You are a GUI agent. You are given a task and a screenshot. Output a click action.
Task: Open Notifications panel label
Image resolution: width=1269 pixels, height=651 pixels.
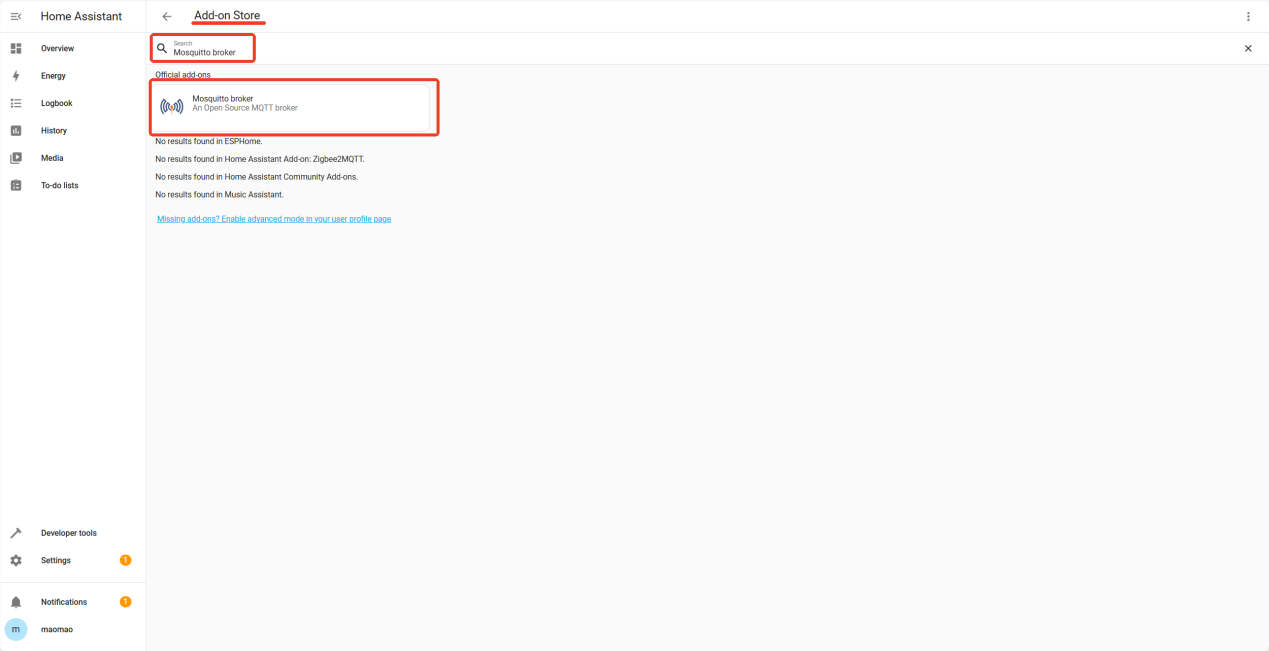(x=64, y=602)
